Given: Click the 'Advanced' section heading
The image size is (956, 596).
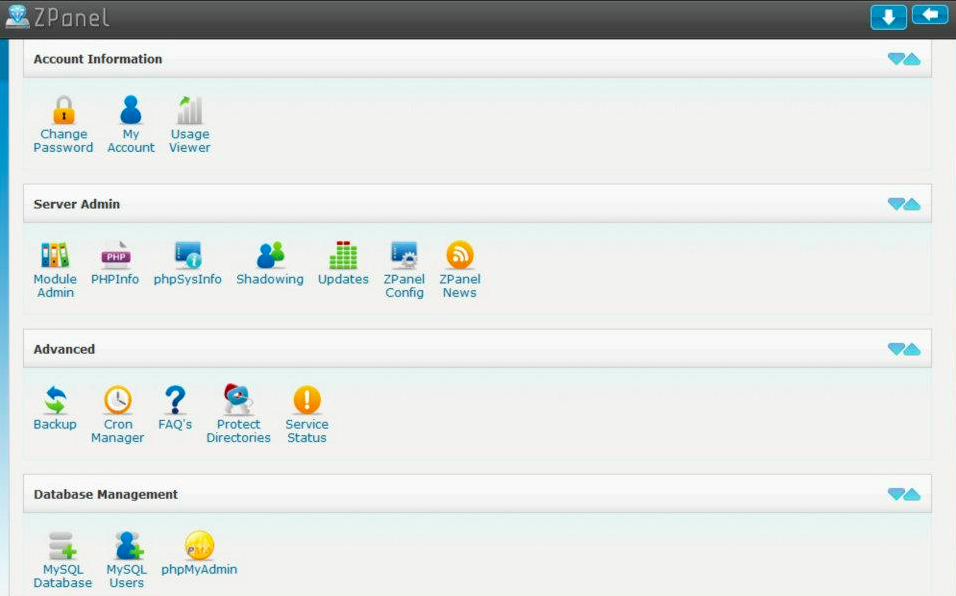Looking at the screenshot, I should coord(65,349).
